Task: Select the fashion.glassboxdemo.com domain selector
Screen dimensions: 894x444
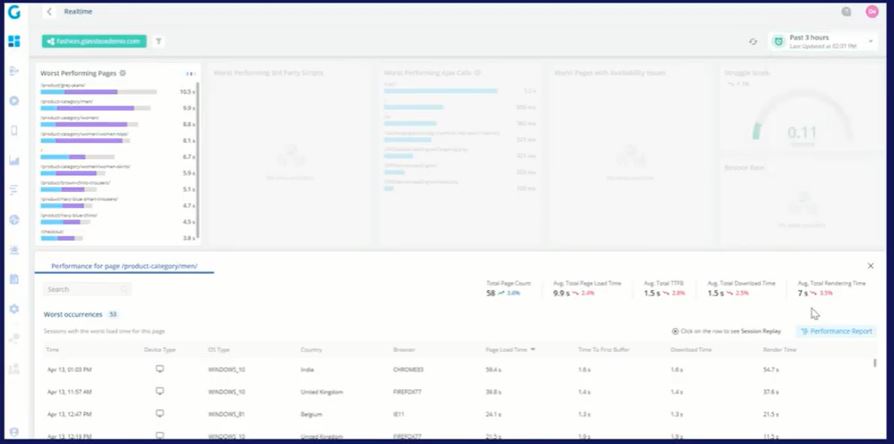Action: pos(94,41)
